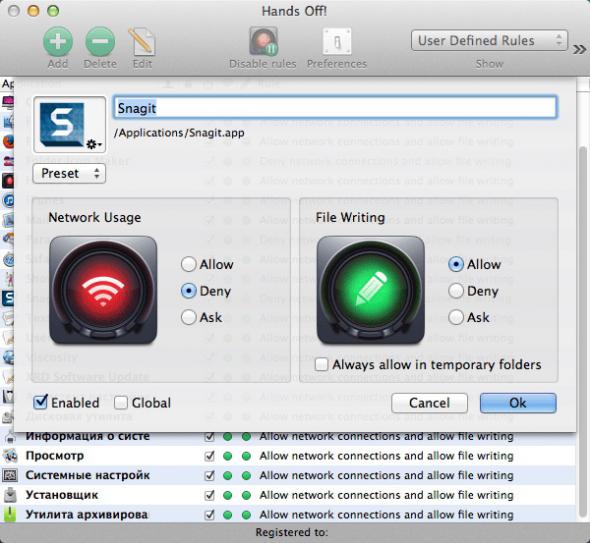Select Ask under Network Usage
This screenshot has height=543, width=590.
(189, 317)
